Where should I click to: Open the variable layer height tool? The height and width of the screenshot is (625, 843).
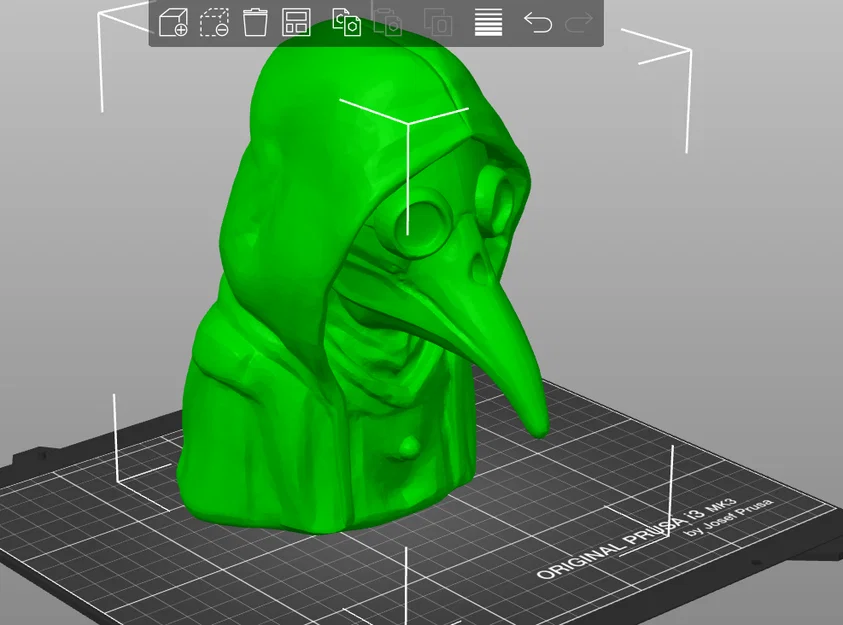click(x=488, y=23)
